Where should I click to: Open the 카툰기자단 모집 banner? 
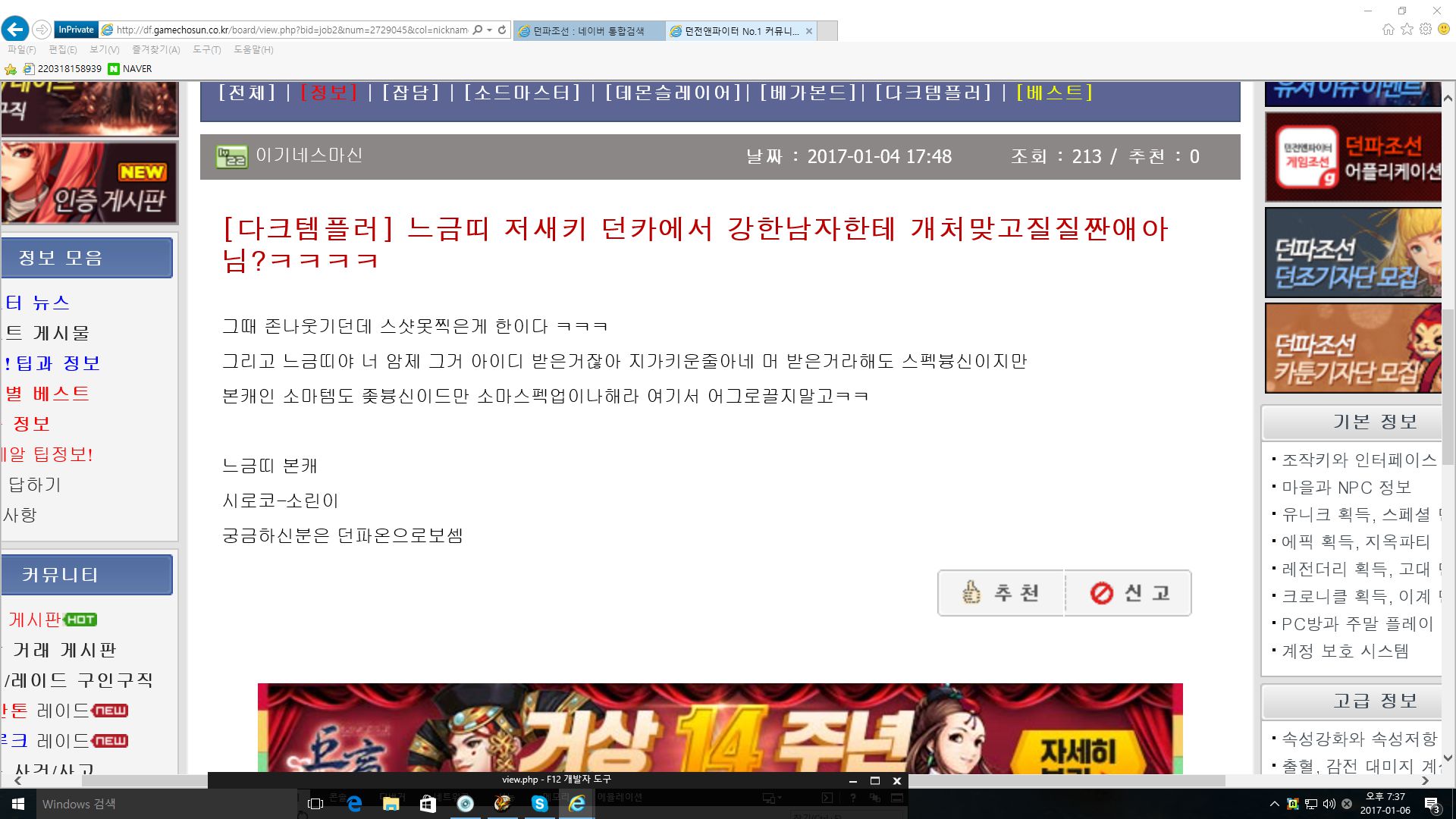(x=1354, y=348)
